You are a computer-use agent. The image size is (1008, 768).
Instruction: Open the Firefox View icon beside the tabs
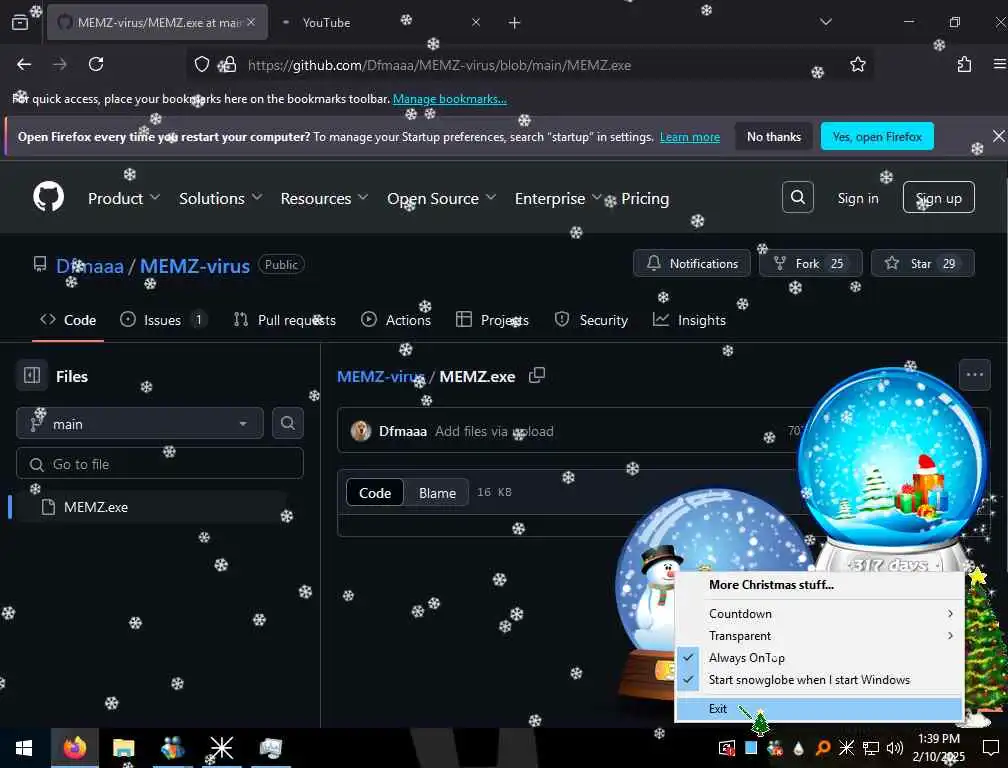click(x=20, y=22)
